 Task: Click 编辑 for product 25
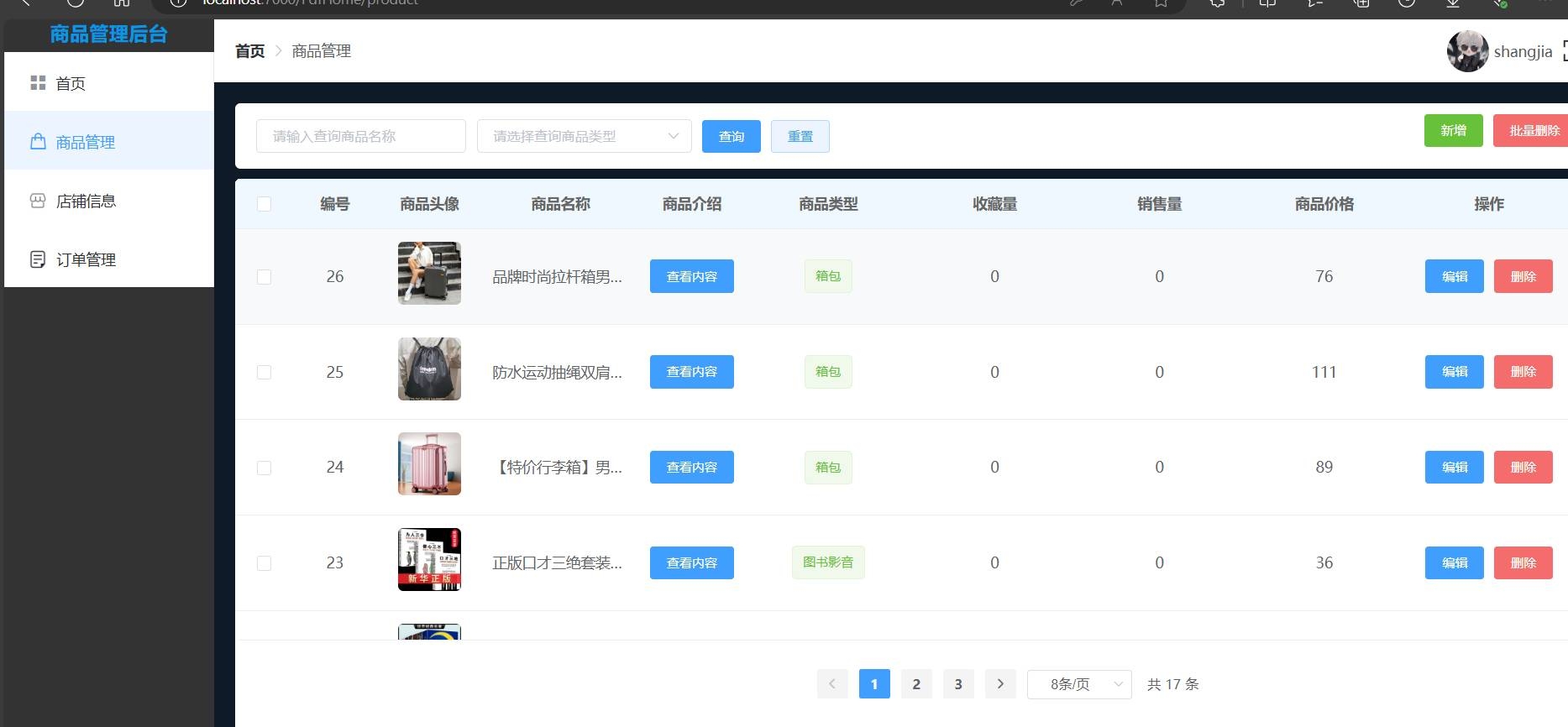tap(1455, 372)
